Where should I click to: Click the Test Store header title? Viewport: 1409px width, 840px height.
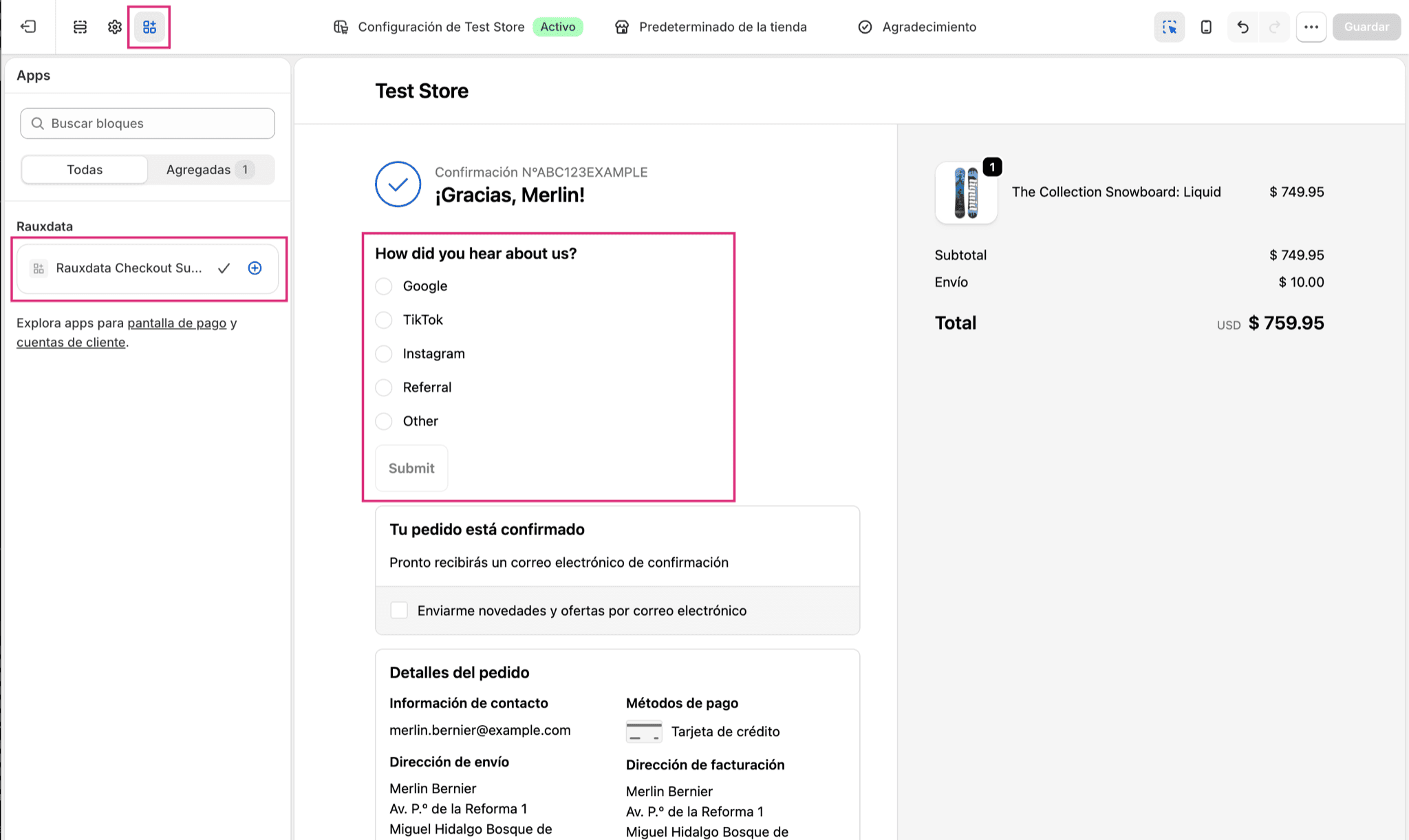422,91
